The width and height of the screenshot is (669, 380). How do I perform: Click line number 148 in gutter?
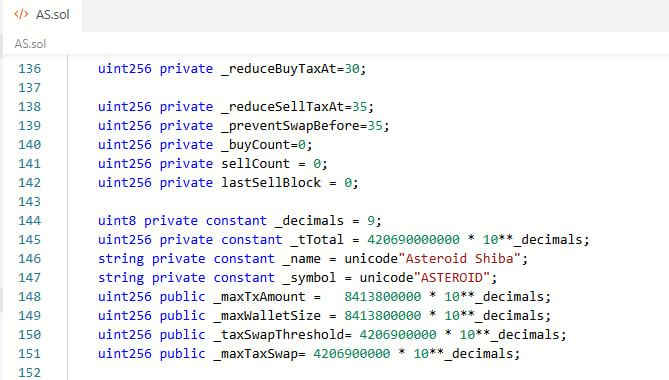(x=29, y=296)
